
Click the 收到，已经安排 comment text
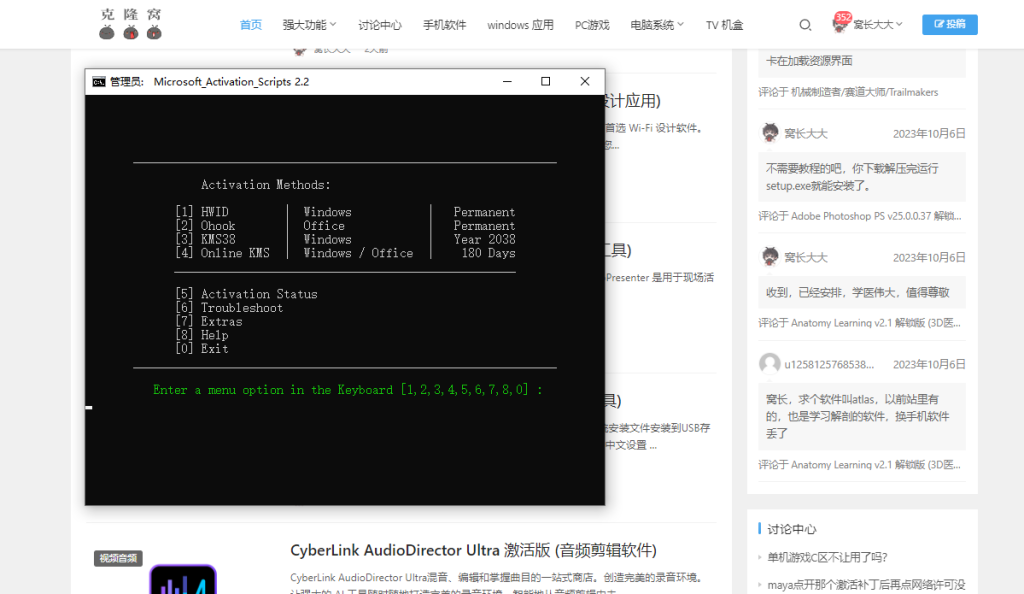pyautogui.click(x=857, y=292)
